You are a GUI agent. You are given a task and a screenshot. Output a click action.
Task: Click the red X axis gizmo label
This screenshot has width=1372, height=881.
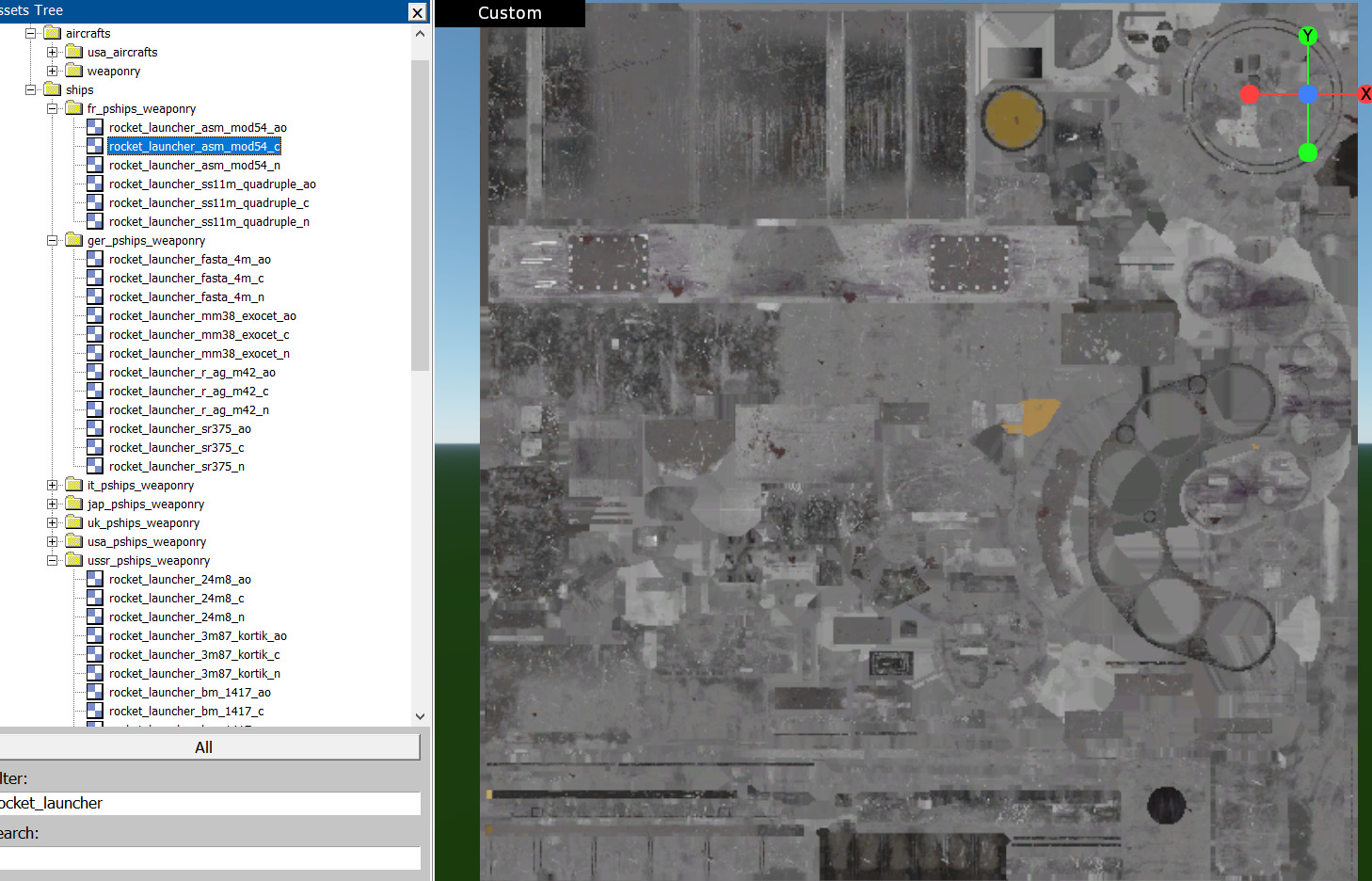click(1364, 94)
